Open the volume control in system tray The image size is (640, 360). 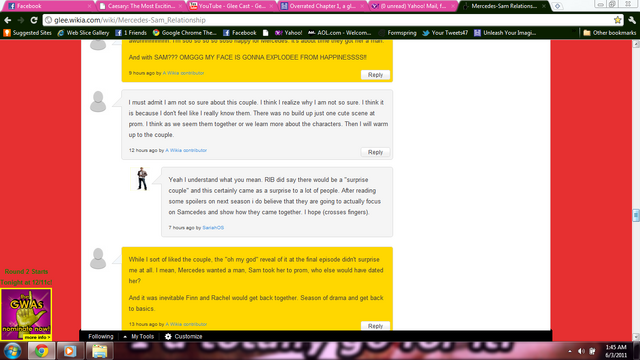tap(581, 351)
